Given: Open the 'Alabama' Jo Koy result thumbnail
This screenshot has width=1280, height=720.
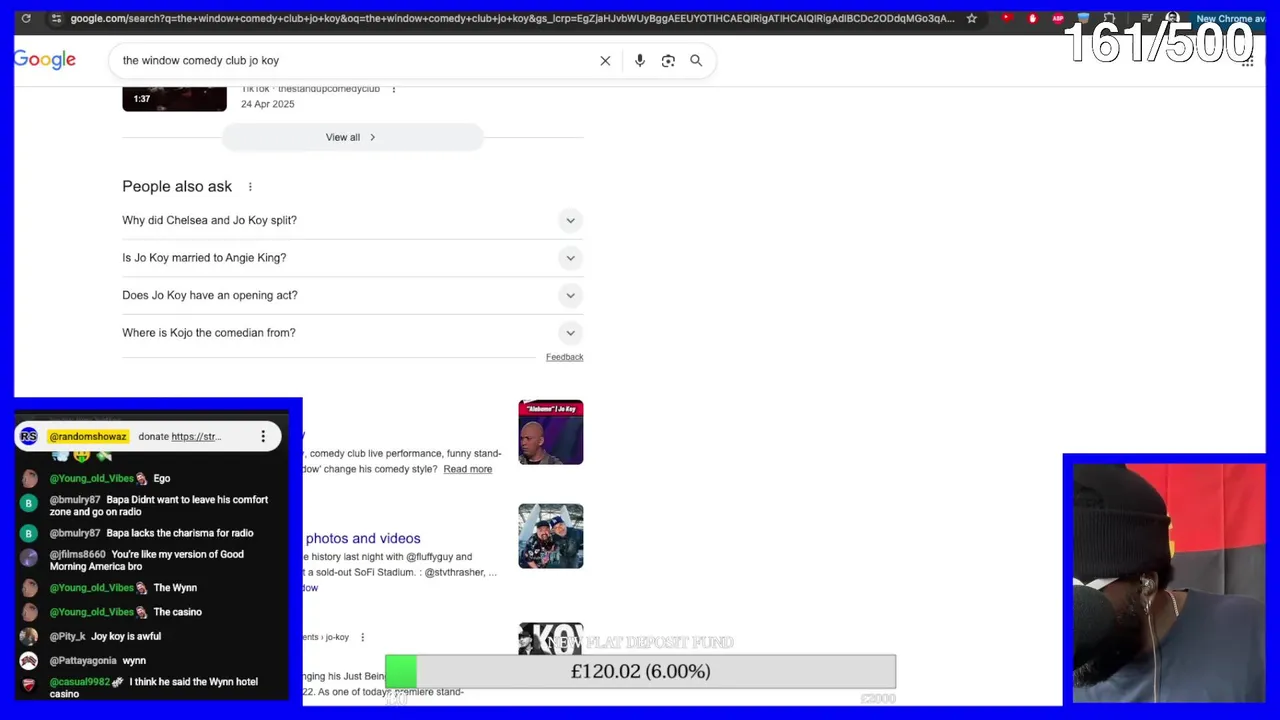Looking at the screenshot, I should click(x=550, y=432).
